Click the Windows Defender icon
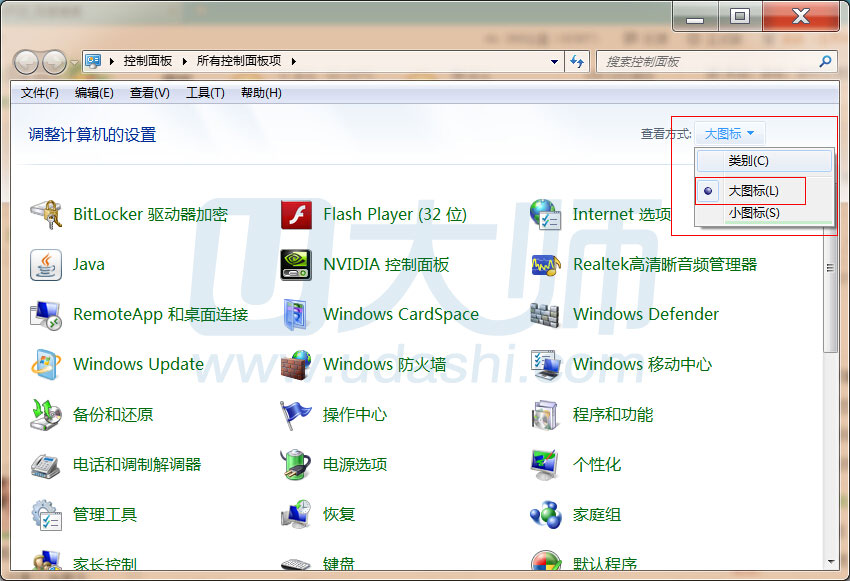The height and width of the screenshot is (581, 850). [x=546, y=314]
